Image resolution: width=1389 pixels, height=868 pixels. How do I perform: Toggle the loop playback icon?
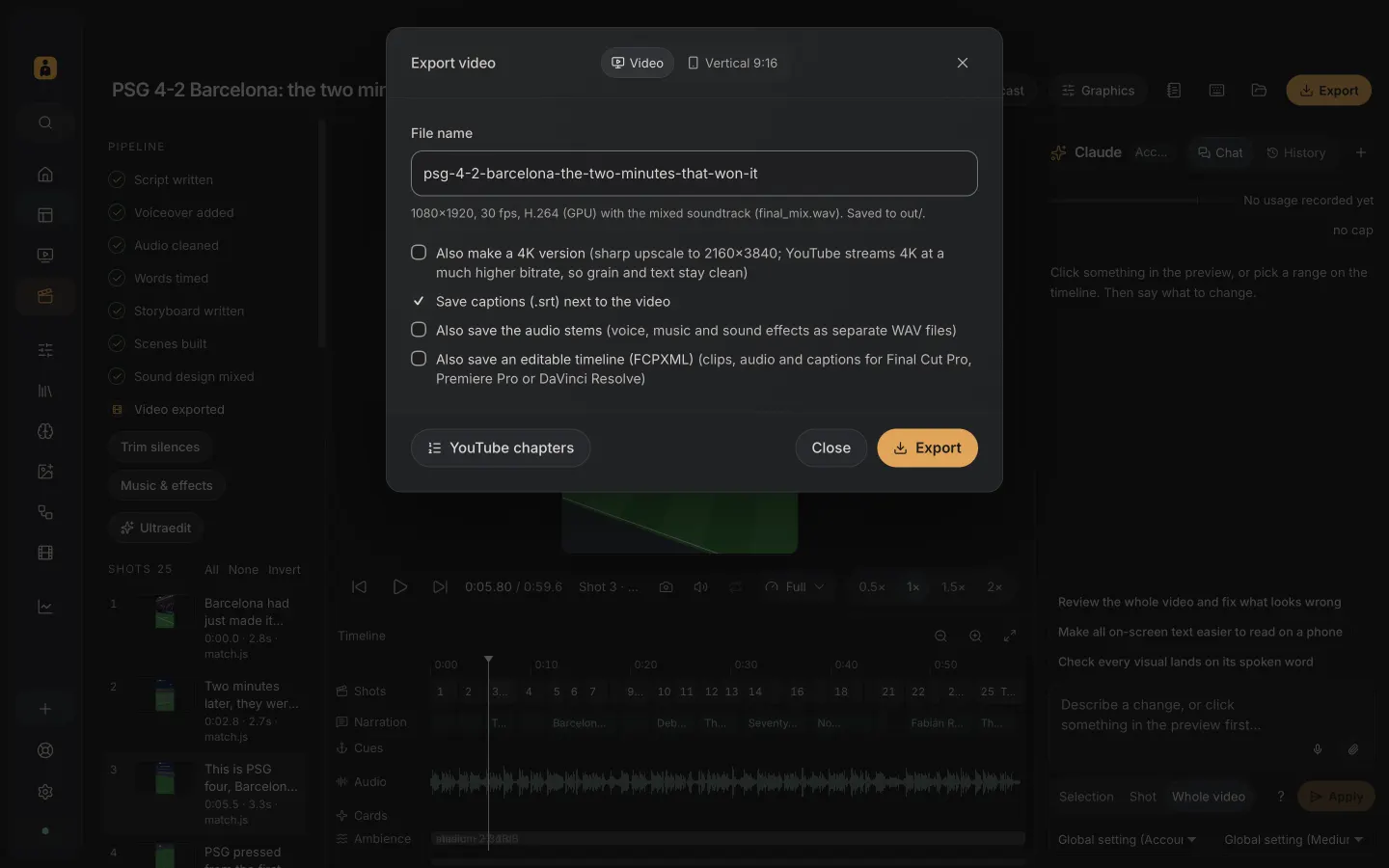[x=736, y=586]
